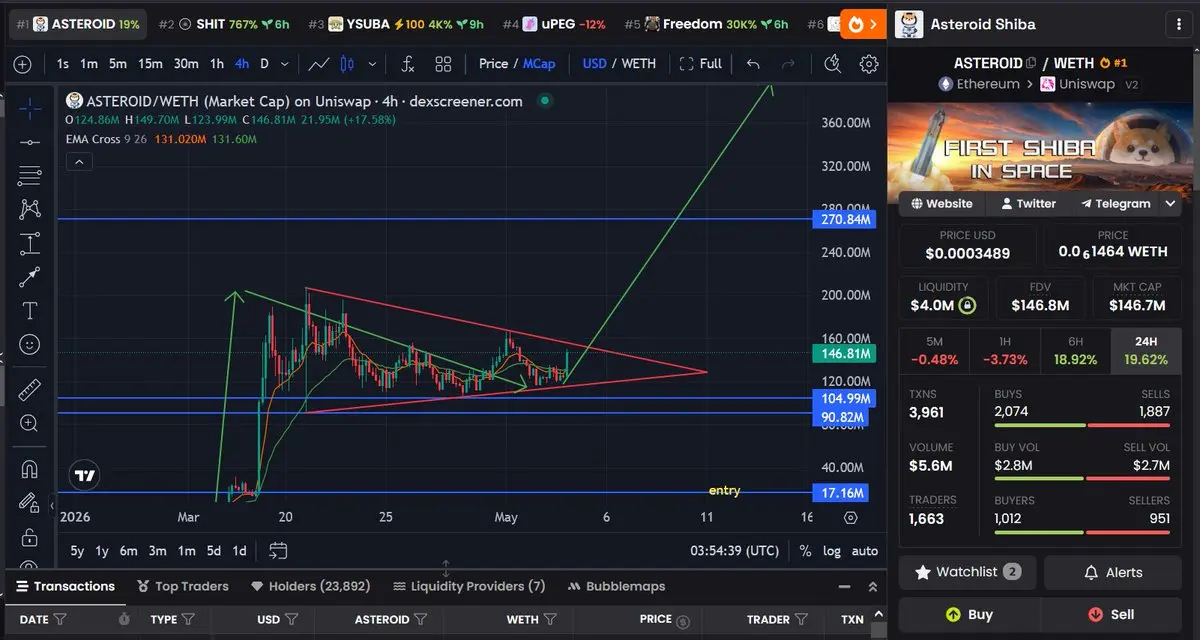Open the emoji sticker tool
The height and width of the screenshot is (640, 1200).
(30, 344)
